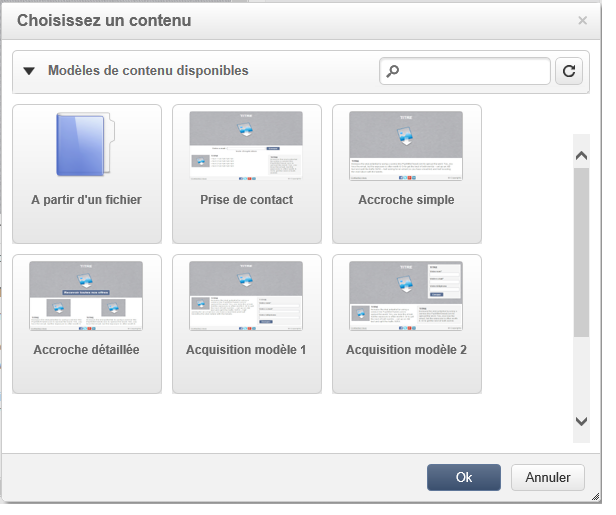Viewport: 616px width, 515px height.
Task: Click the scroll down chevron arrow
Action: (x=581, y=421)
